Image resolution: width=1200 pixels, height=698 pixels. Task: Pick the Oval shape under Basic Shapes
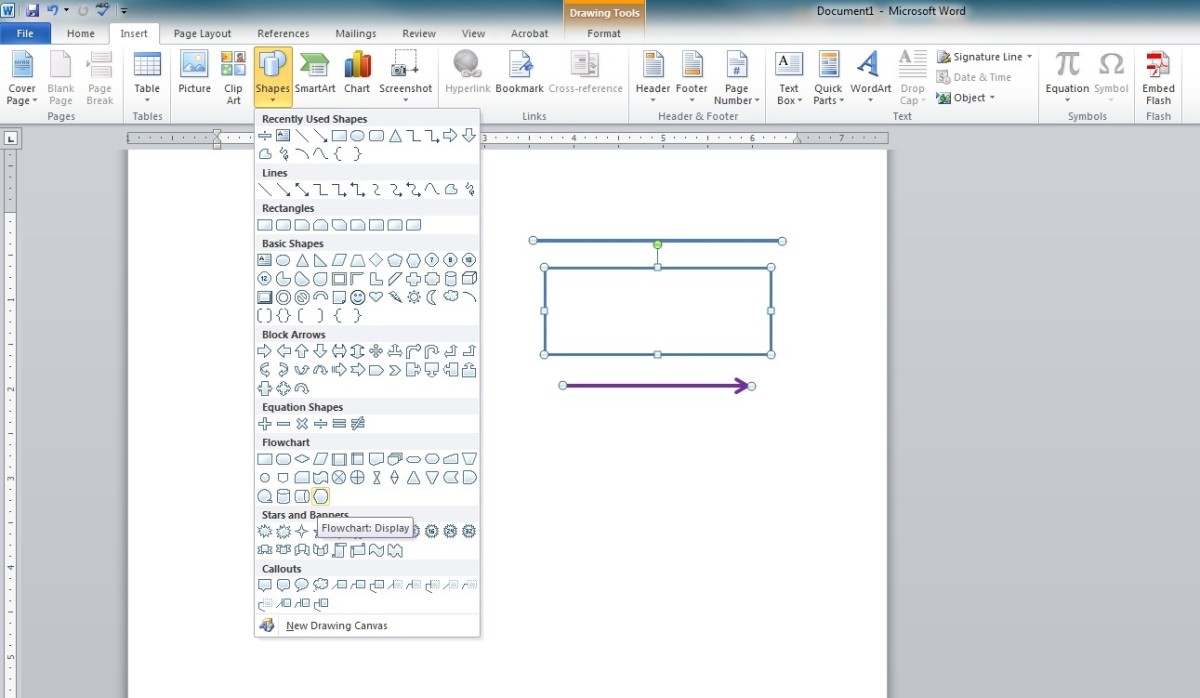[x=282, y=260]
